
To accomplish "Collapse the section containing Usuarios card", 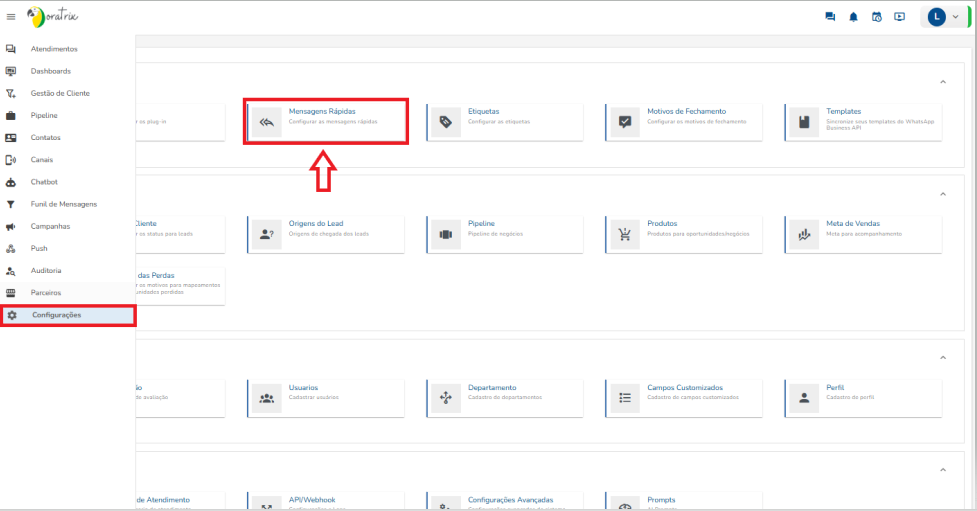I will (942, 358).
